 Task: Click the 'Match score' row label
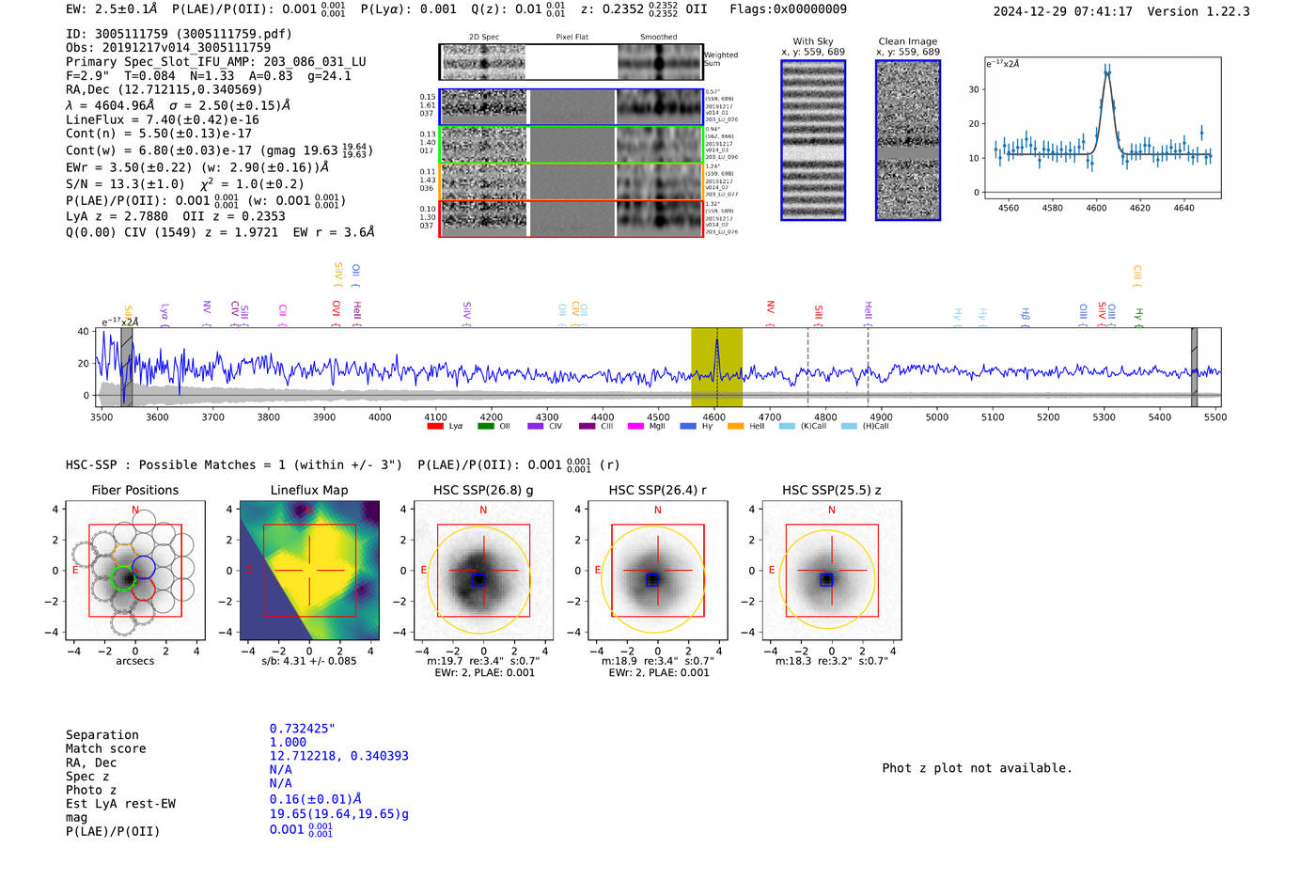coord(106,748)
